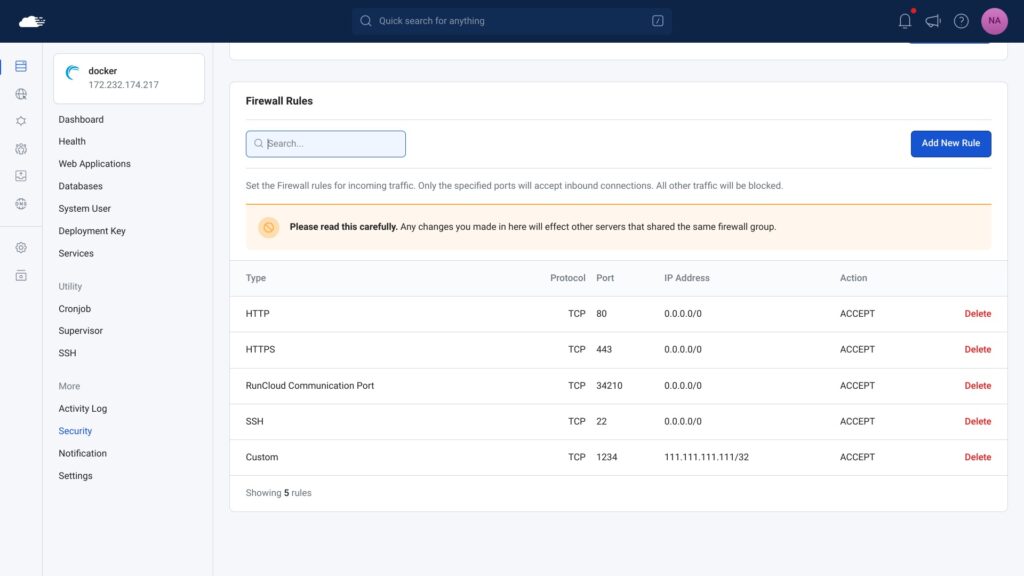
Task: Click the RunCloud cloud logo
Action: pos(32,21)
